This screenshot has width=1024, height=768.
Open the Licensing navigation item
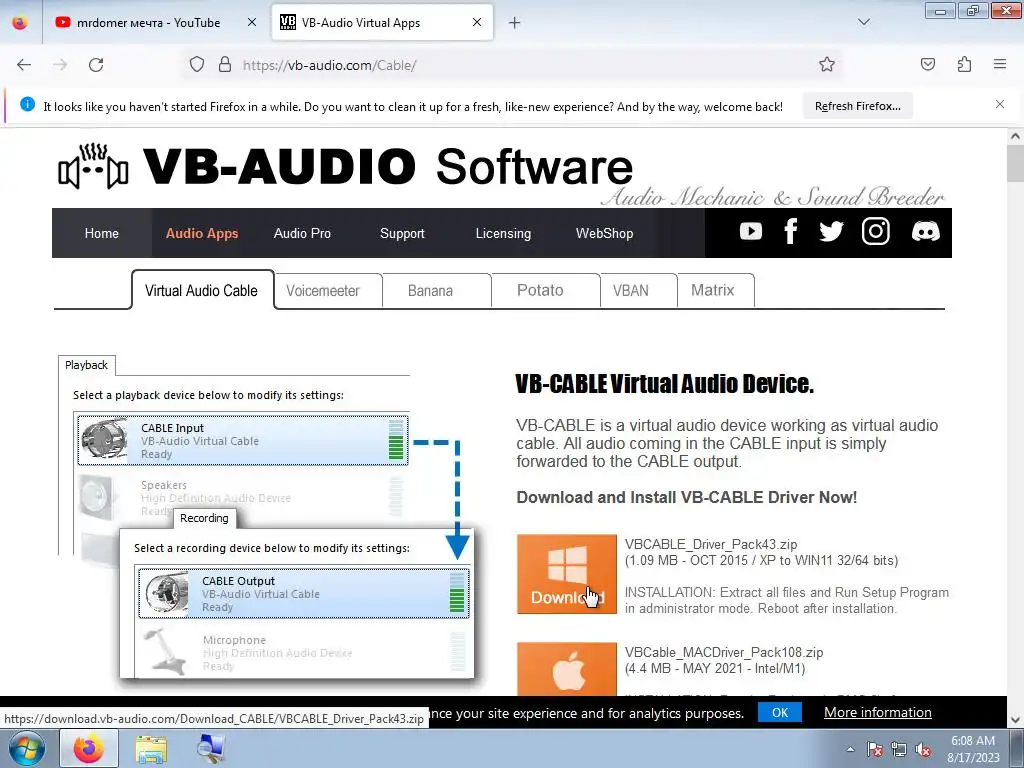(503, 234)
